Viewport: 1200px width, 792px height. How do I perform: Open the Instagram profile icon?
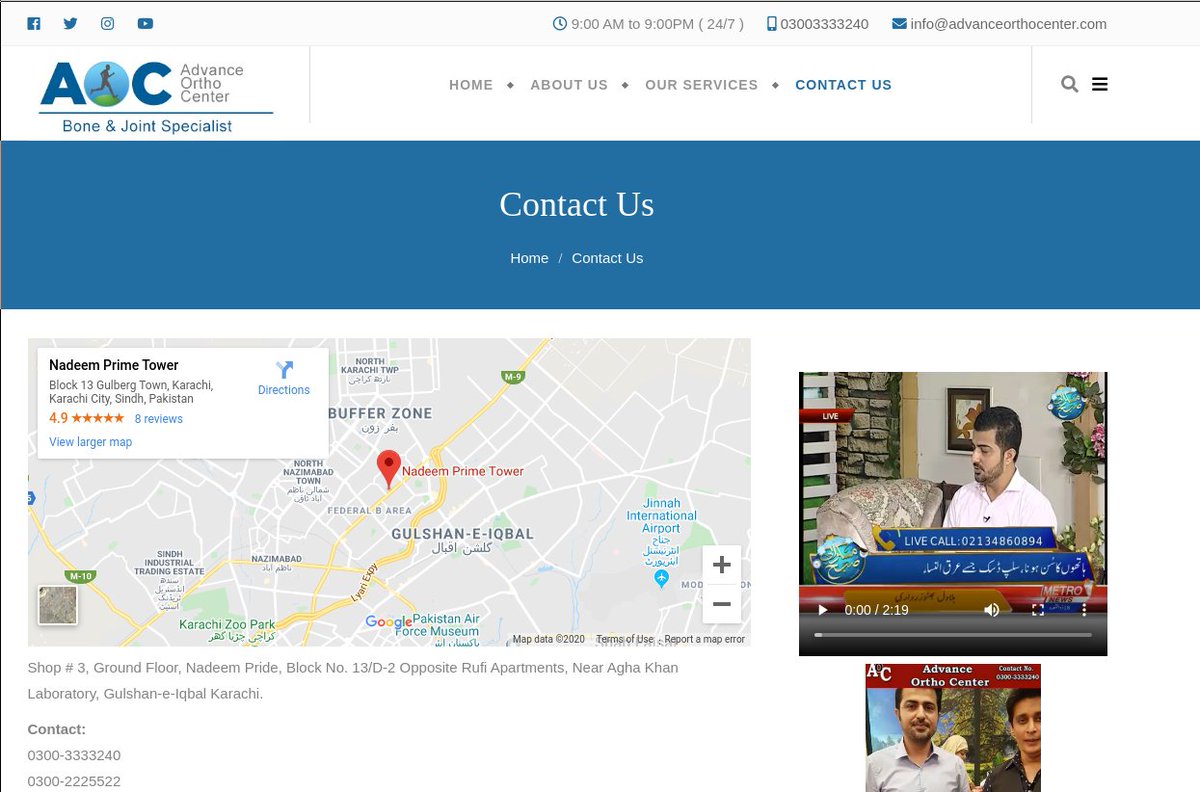107,24
